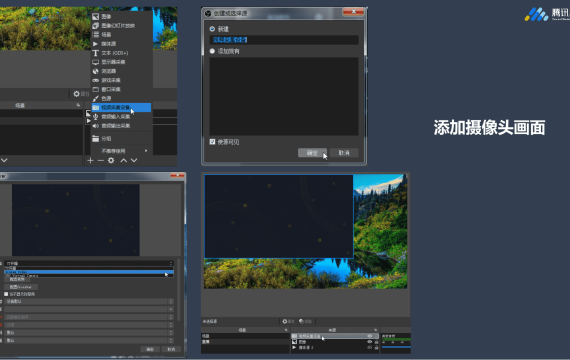Toggle the lock for Media Source 2
Image resolution: width=570 pixels, height=360 pixels.
376,348
